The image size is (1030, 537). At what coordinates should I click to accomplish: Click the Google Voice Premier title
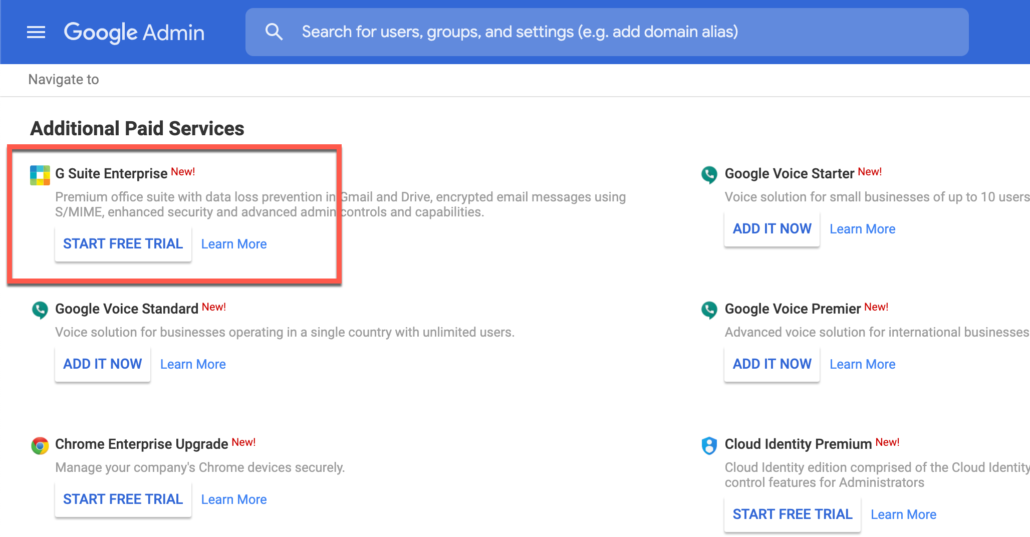[x=792, y=309]
